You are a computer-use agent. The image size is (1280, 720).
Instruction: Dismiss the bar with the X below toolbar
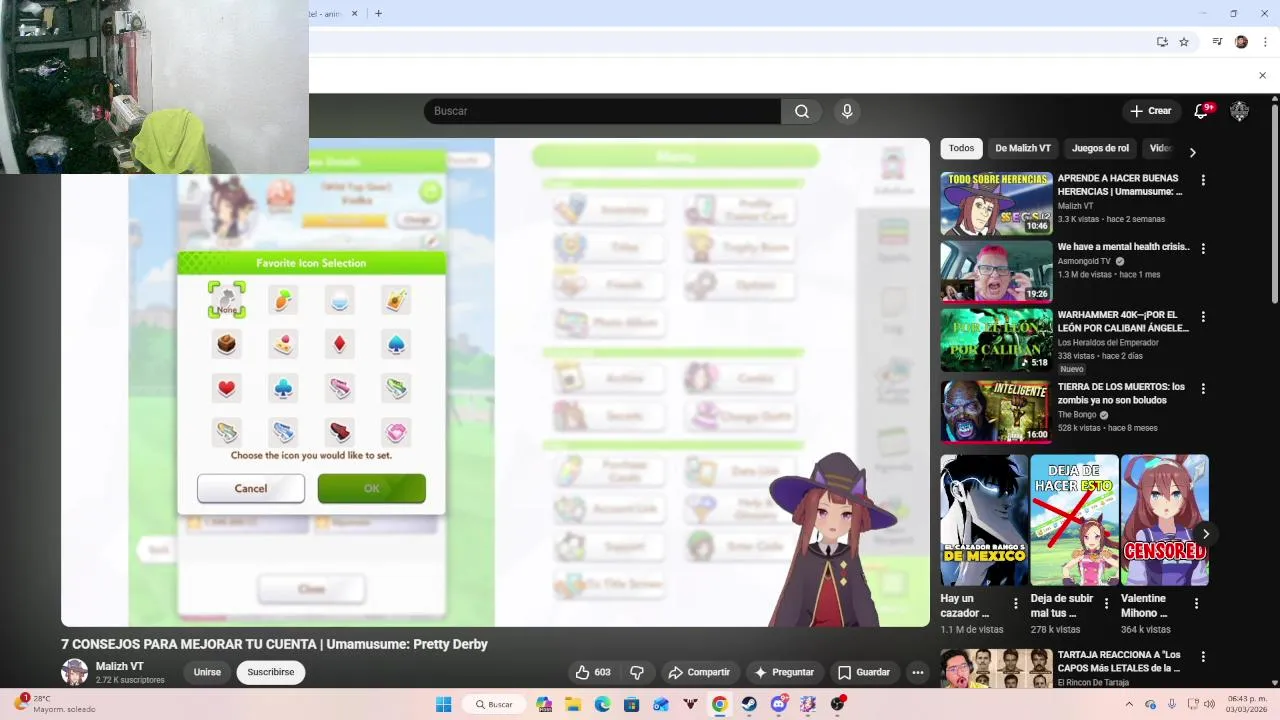(1262, 76)
